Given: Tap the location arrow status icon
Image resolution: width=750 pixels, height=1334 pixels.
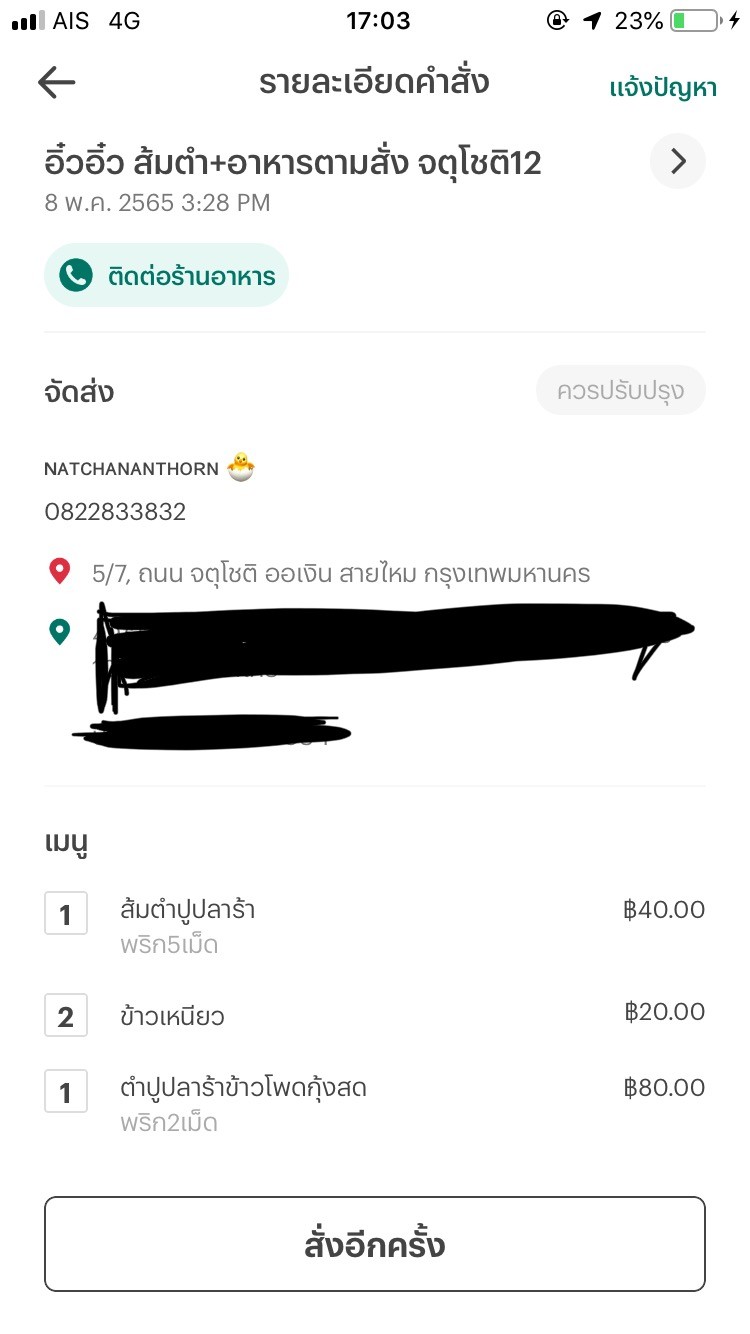Looking at the screenshot, I should (593, 20).
